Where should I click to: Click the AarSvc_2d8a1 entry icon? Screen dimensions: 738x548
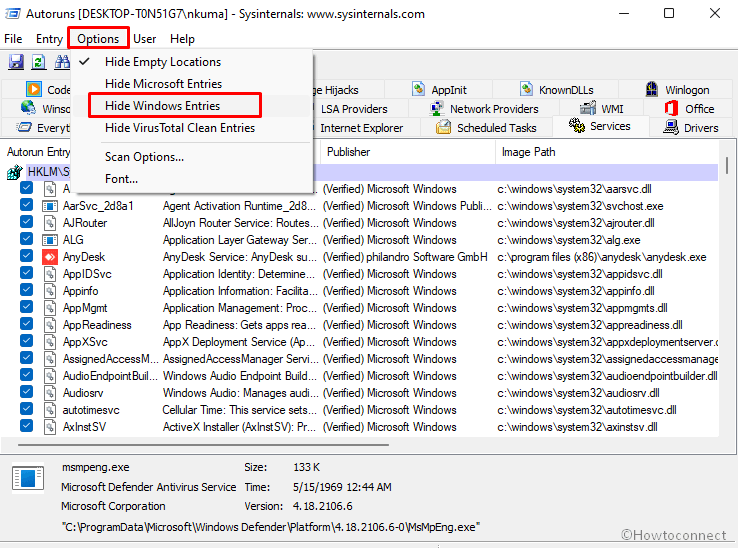pyautogui.click(x=49, y=206)
